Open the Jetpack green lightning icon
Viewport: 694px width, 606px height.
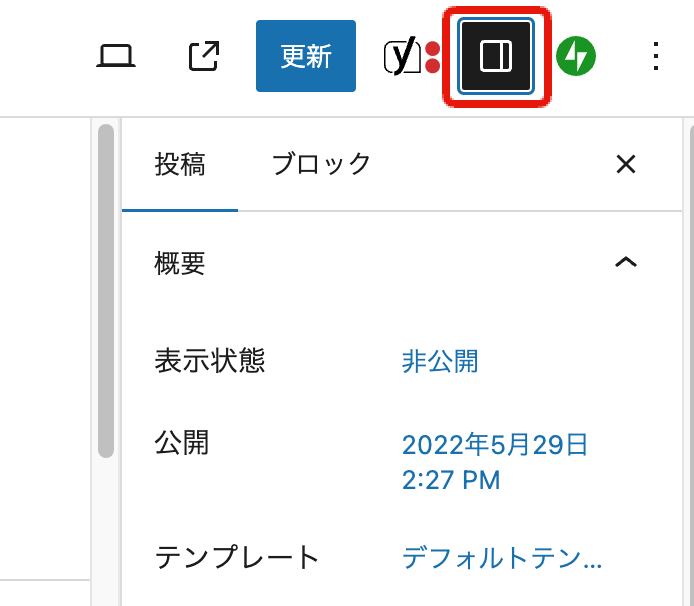pyautogui.click(x=576, y=56)
